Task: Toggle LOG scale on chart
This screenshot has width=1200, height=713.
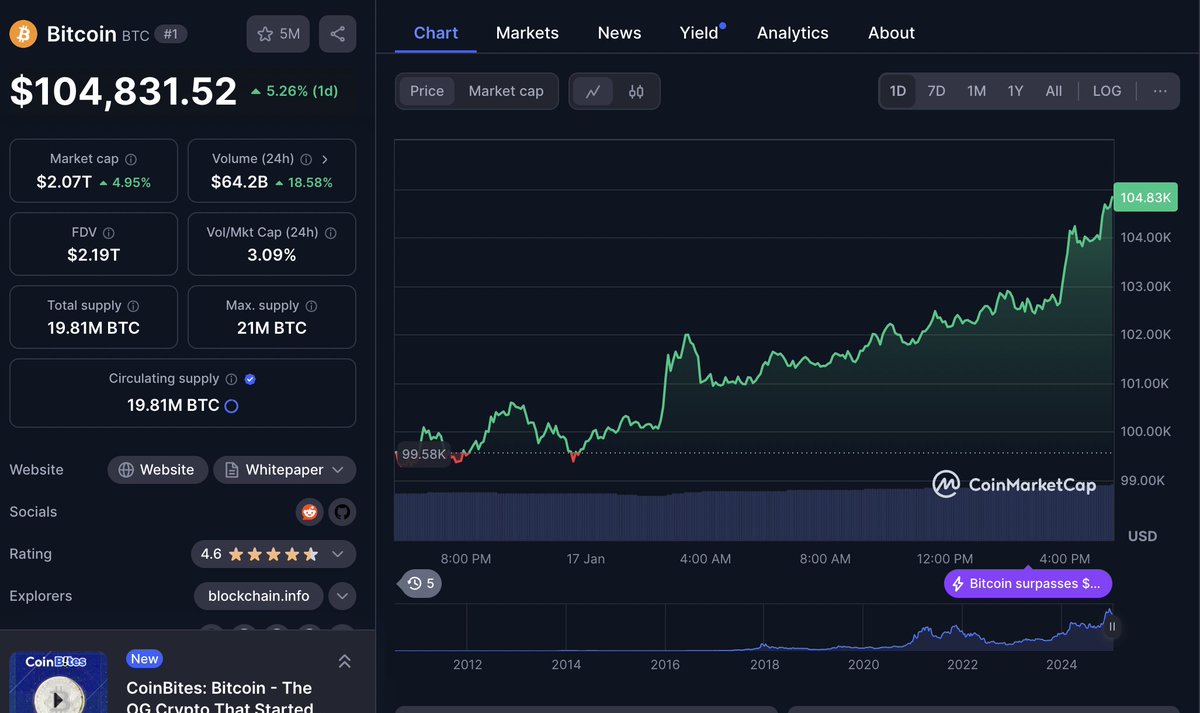Action: (x=1107, y=91)
